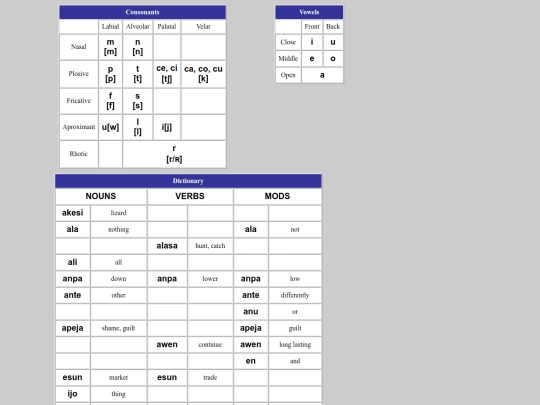Select the noun esun meaning market
This screenshot has height=405, width=540.
[x=73, y=377]
